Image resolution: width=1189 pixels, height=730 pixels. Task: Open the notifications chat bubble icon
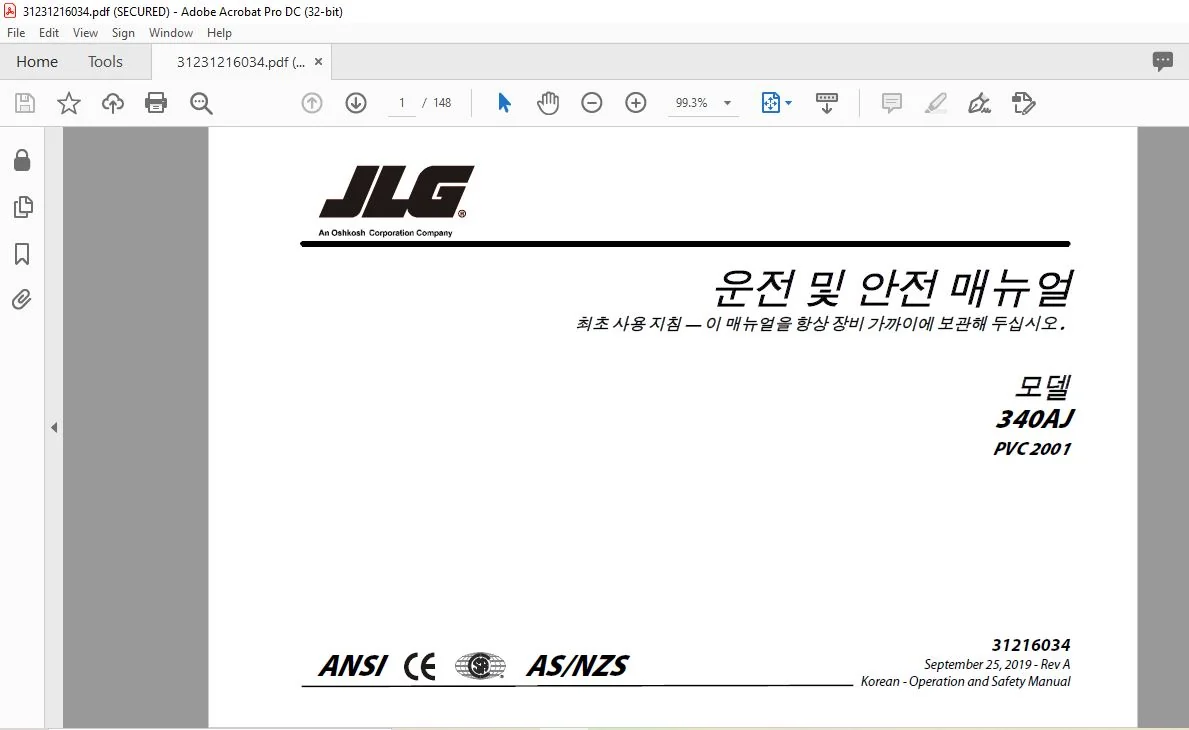[x=1162, y=61]
